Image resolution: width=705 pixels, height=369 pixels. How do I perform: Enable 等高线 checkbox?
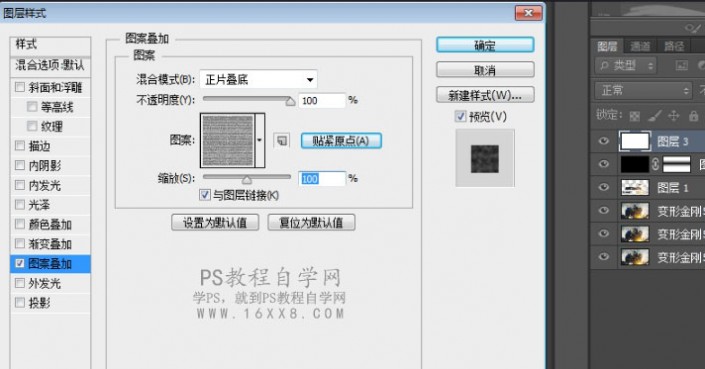point(32,107)
